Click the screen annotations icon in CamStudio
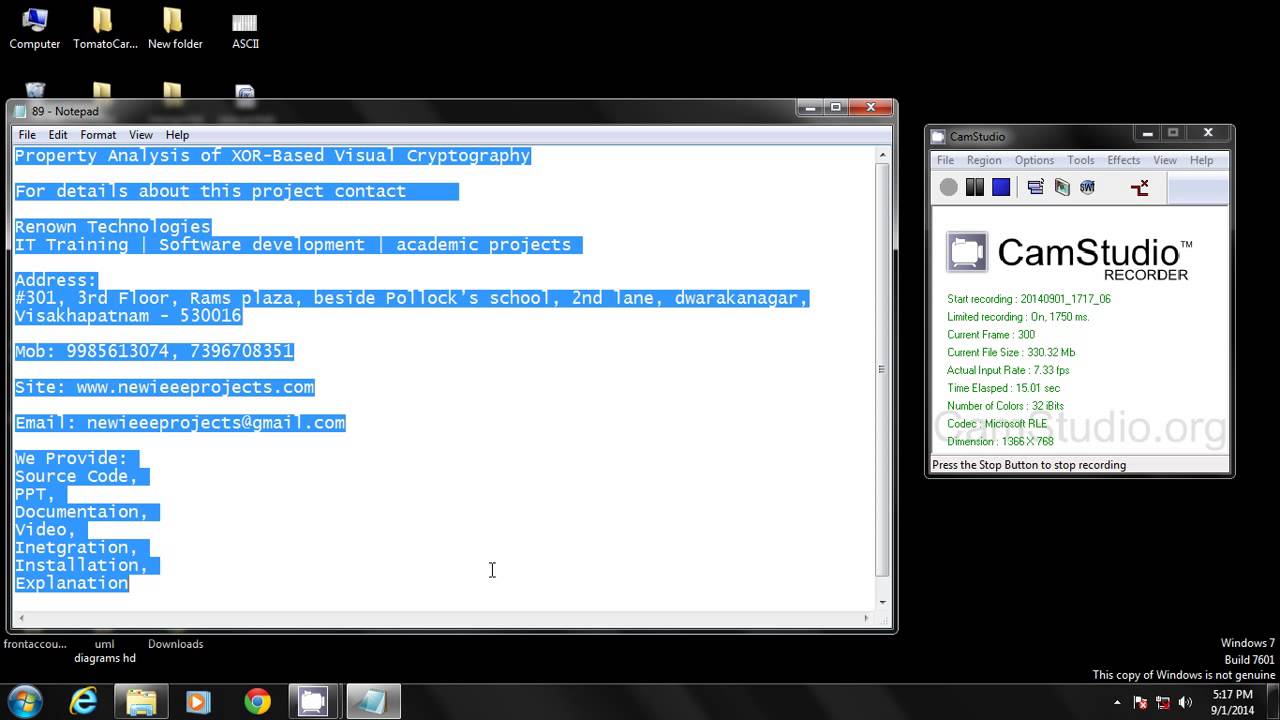Screen dimensions: 1280x720 pyautogui.click(x=1061, y=187)
